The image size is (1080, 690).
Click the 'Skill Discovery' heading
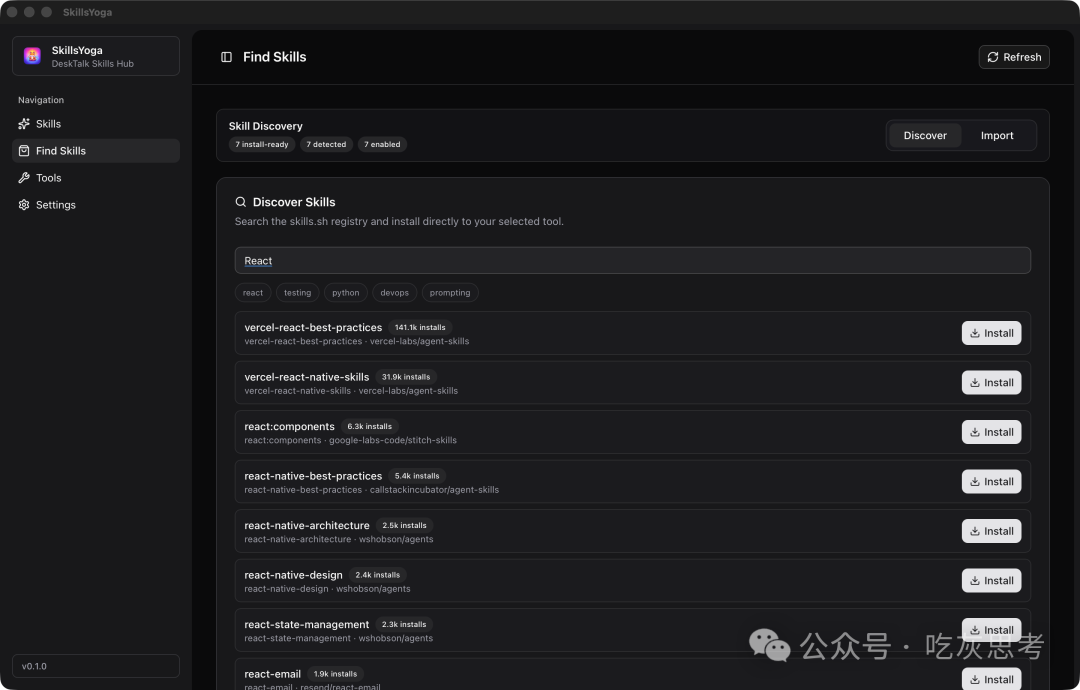pos(266,126)
